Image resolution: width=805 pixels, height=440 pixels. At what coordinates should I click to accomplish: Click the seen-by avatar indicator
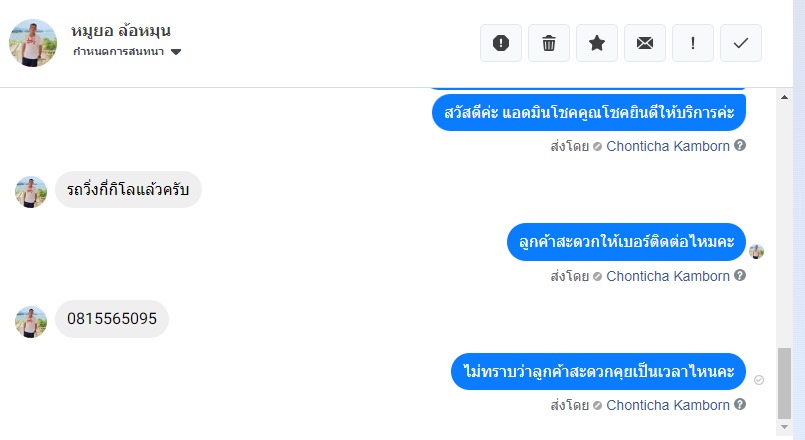[x=757, y=251]
